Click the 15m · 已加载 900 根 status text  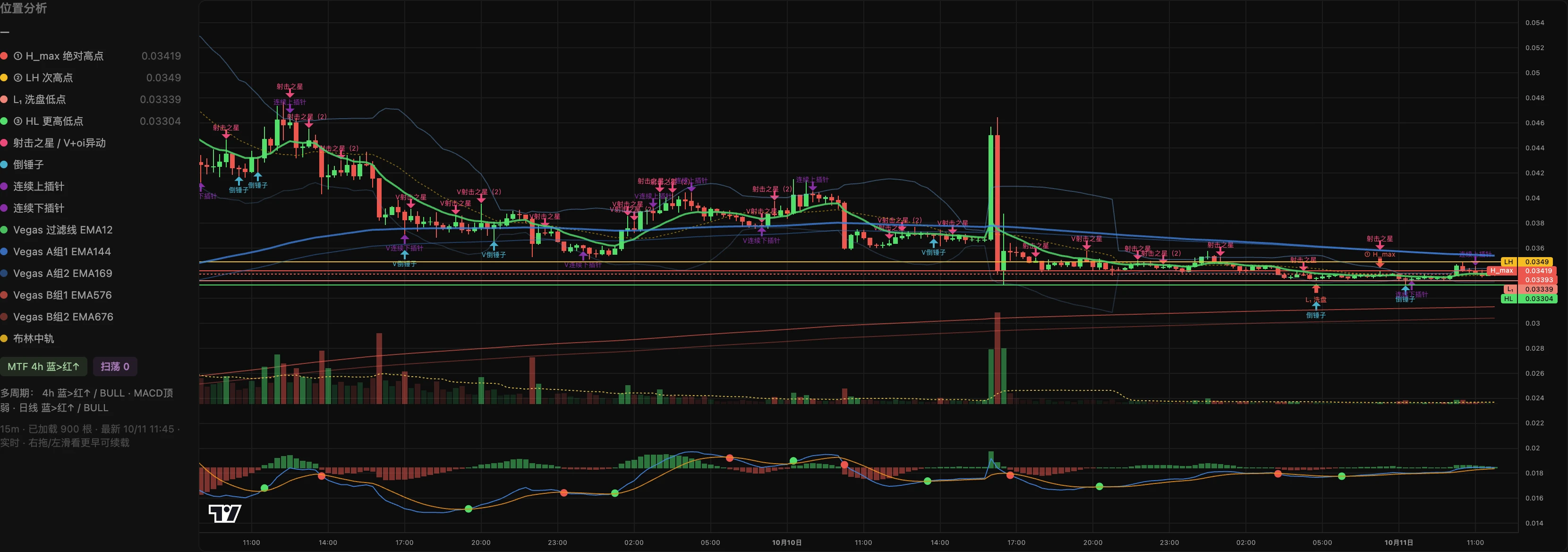click(x=91, y=436)
